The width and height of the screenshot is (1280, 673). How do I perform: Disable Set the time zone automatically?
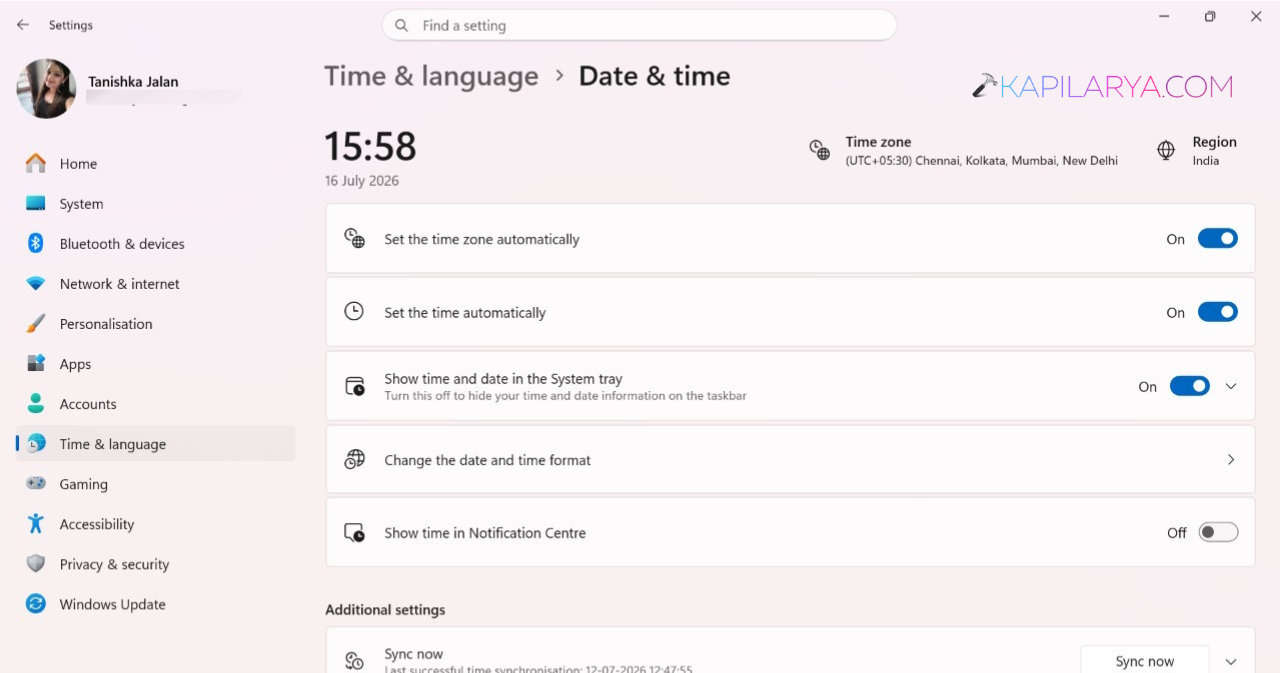[x=1218, y=239]
